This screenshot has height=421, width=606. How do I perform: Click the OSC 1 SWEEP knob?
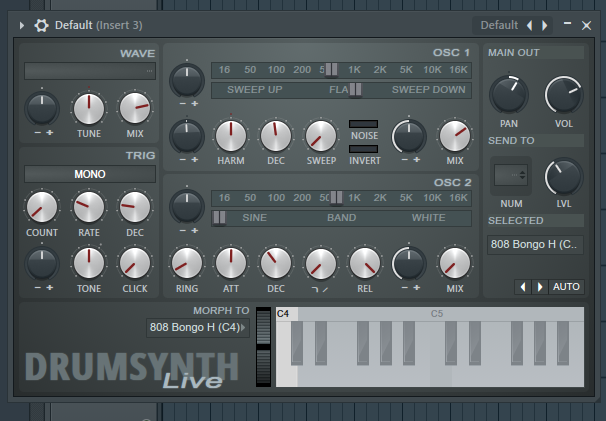(x=321, y=136)
